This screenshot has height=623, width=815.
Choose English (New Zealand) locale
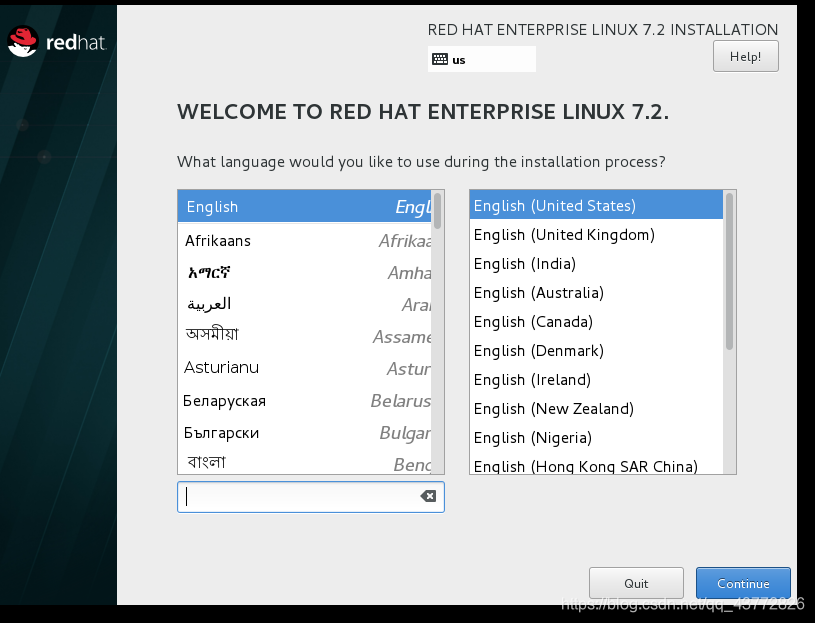tap(596, 409)
